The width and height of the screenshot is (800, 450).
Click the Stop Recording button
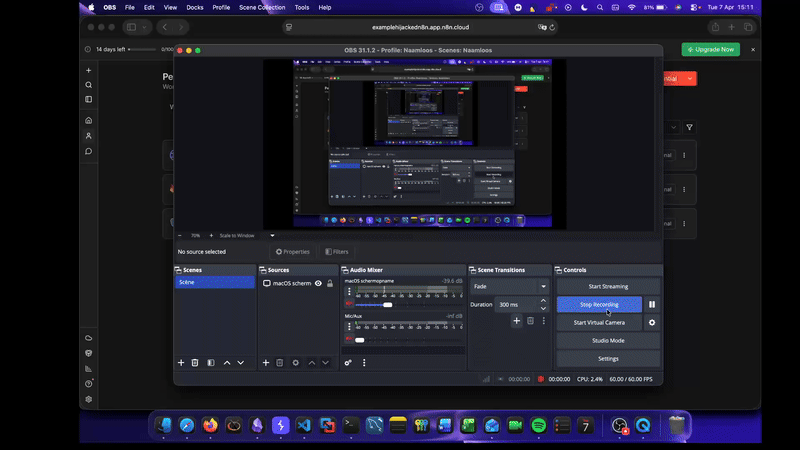pos(599,304)
